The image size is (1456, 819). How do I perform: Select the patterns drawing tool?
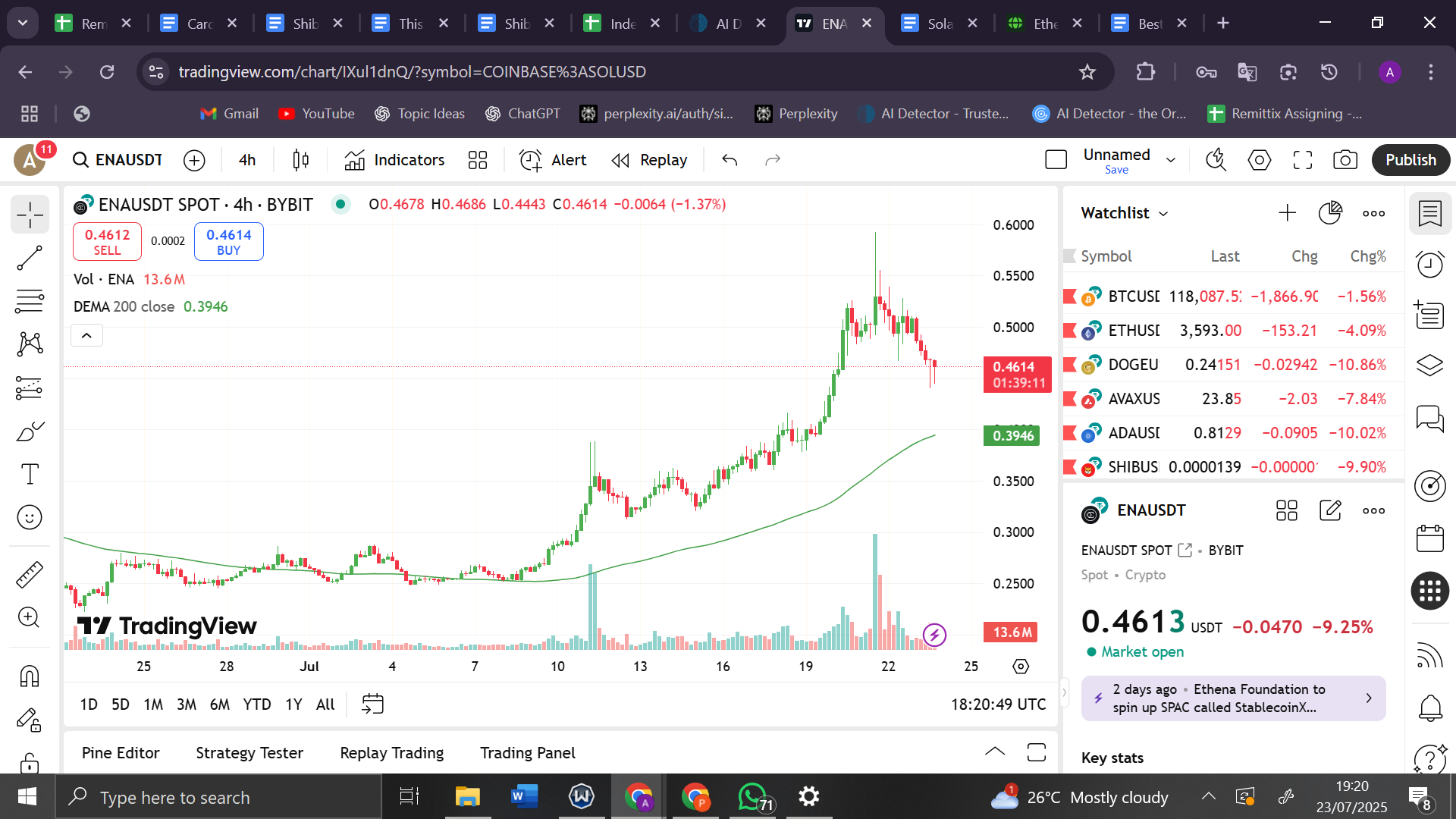(30, 344)
